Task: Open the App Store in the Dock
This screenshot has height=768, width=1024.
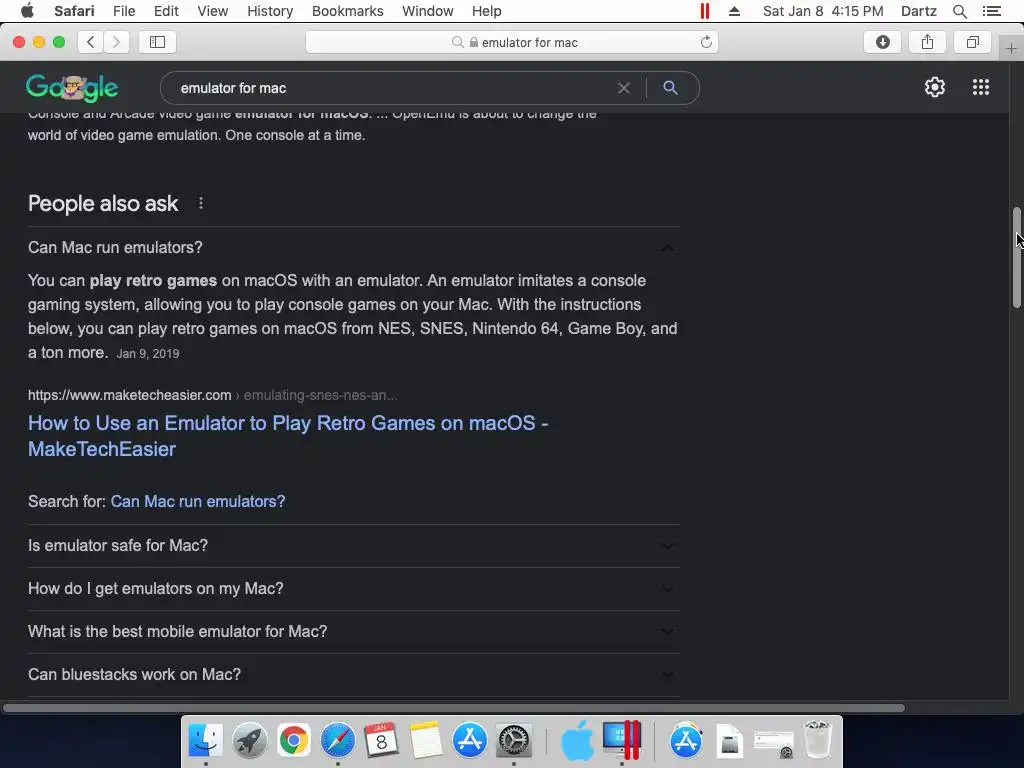Action: point(470,741)
